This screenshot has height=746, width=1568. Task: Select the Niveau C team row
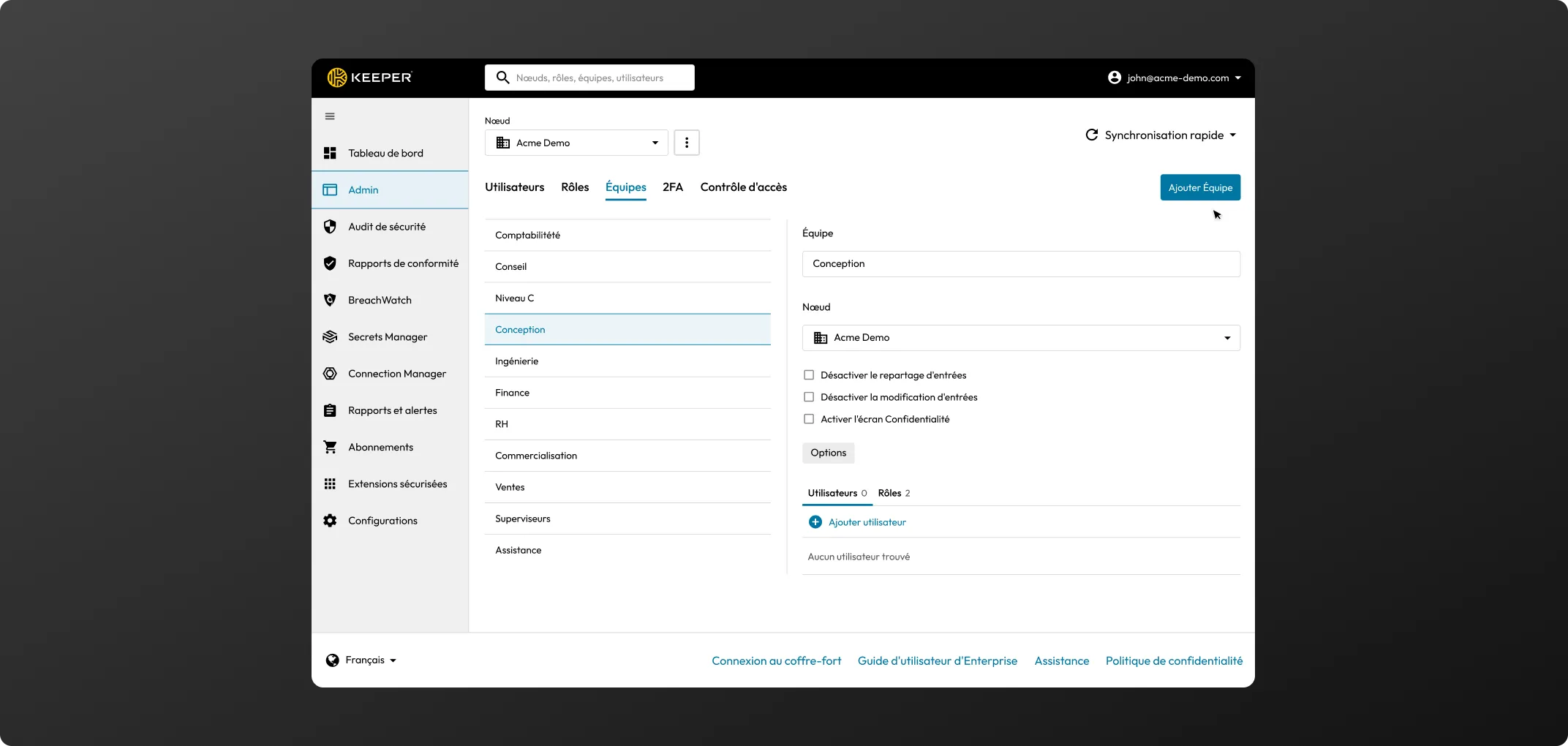point(627,298)
